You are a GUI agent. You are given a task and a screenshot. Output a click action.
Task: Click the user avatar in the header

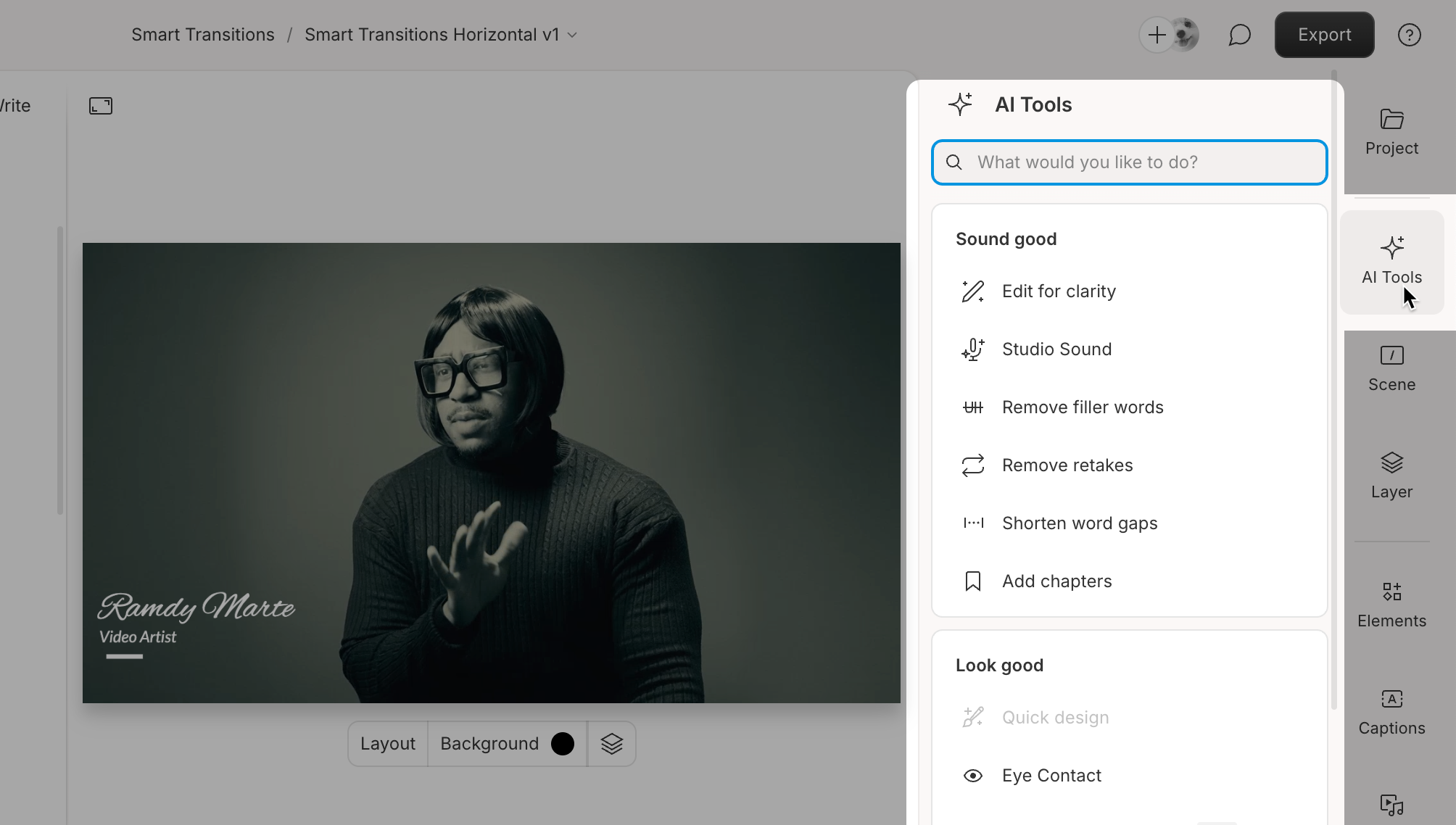[1185, 35]
